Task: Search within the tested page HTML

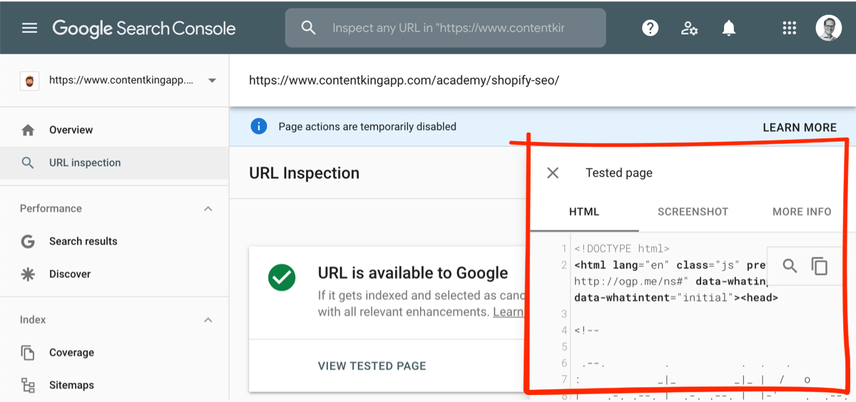Action: 789,266
